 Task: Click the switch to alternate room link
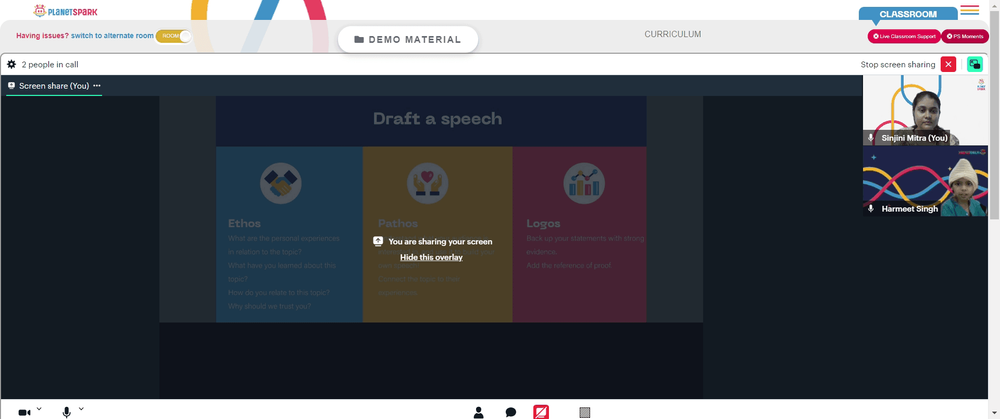[x=112, y=36]
